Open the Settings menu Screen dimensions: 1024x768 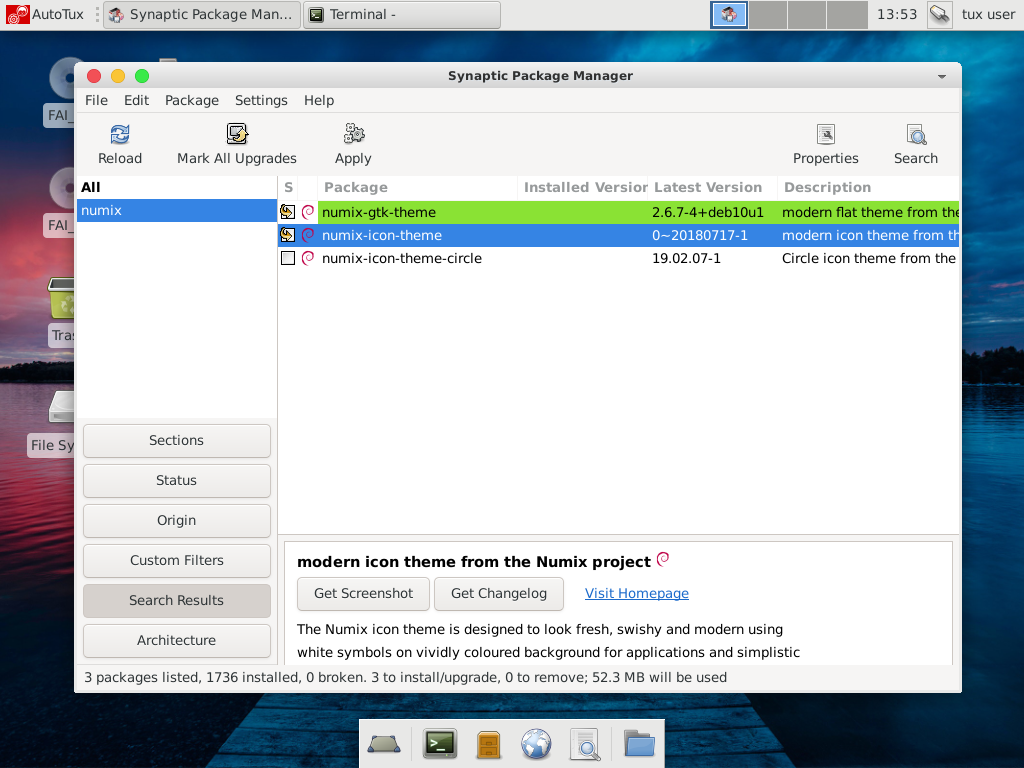pyautogui.click(x=261, y=100)
